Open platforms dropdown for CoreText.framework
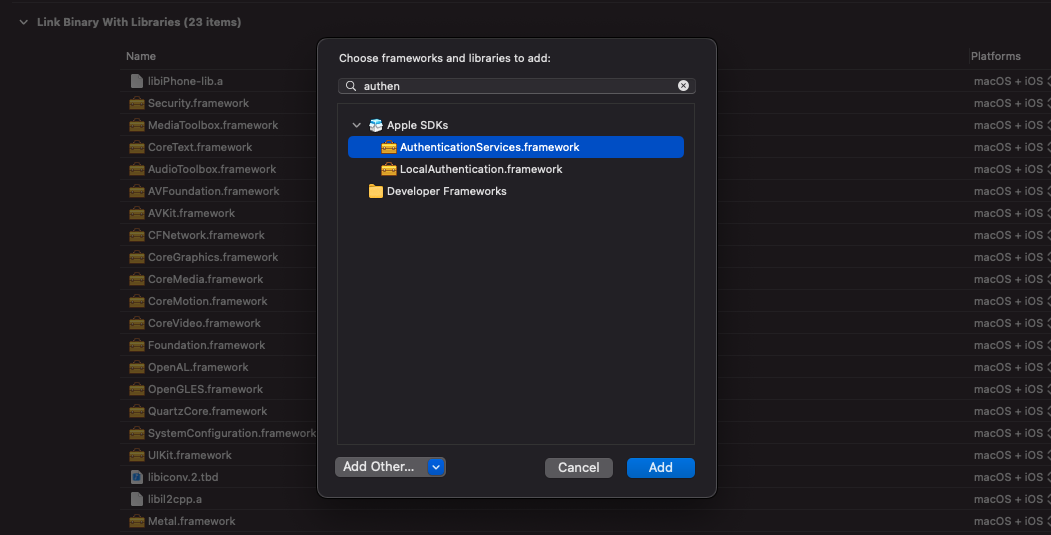The image size is (1051, 535). tap(1012, 147)
